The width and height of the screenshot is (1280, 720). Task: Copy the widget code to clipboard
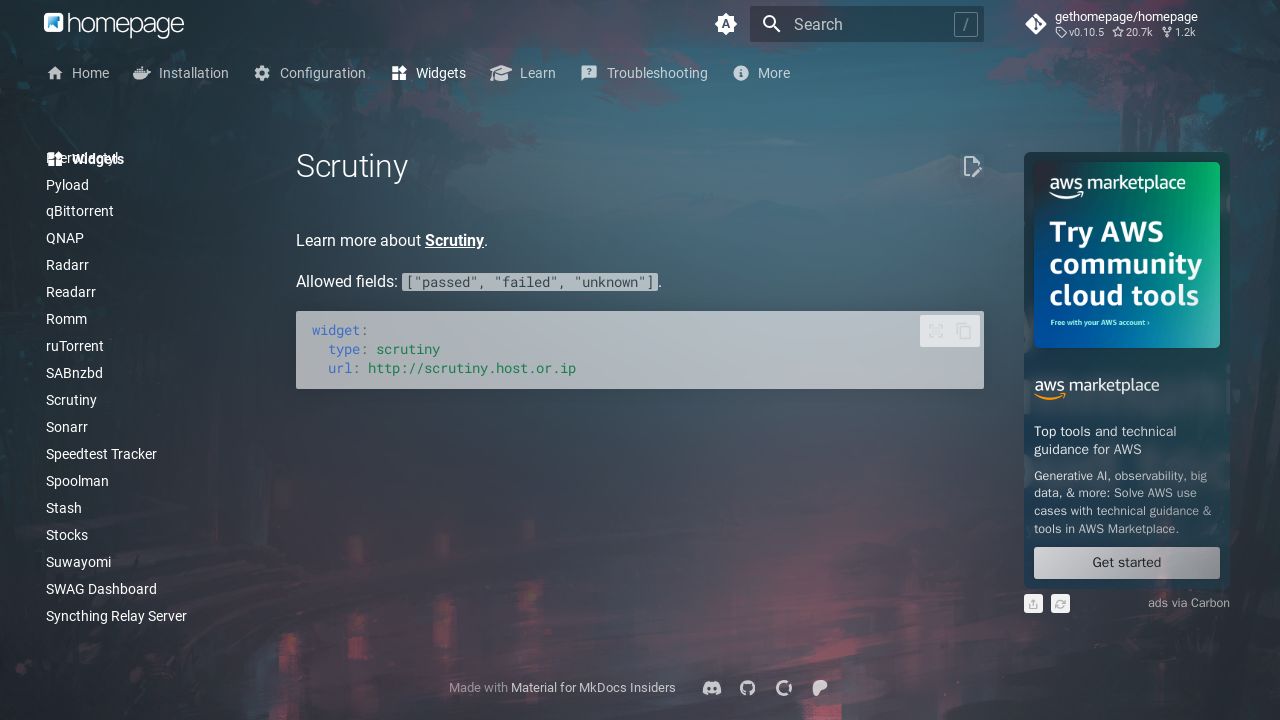click(x=964, y=331)
